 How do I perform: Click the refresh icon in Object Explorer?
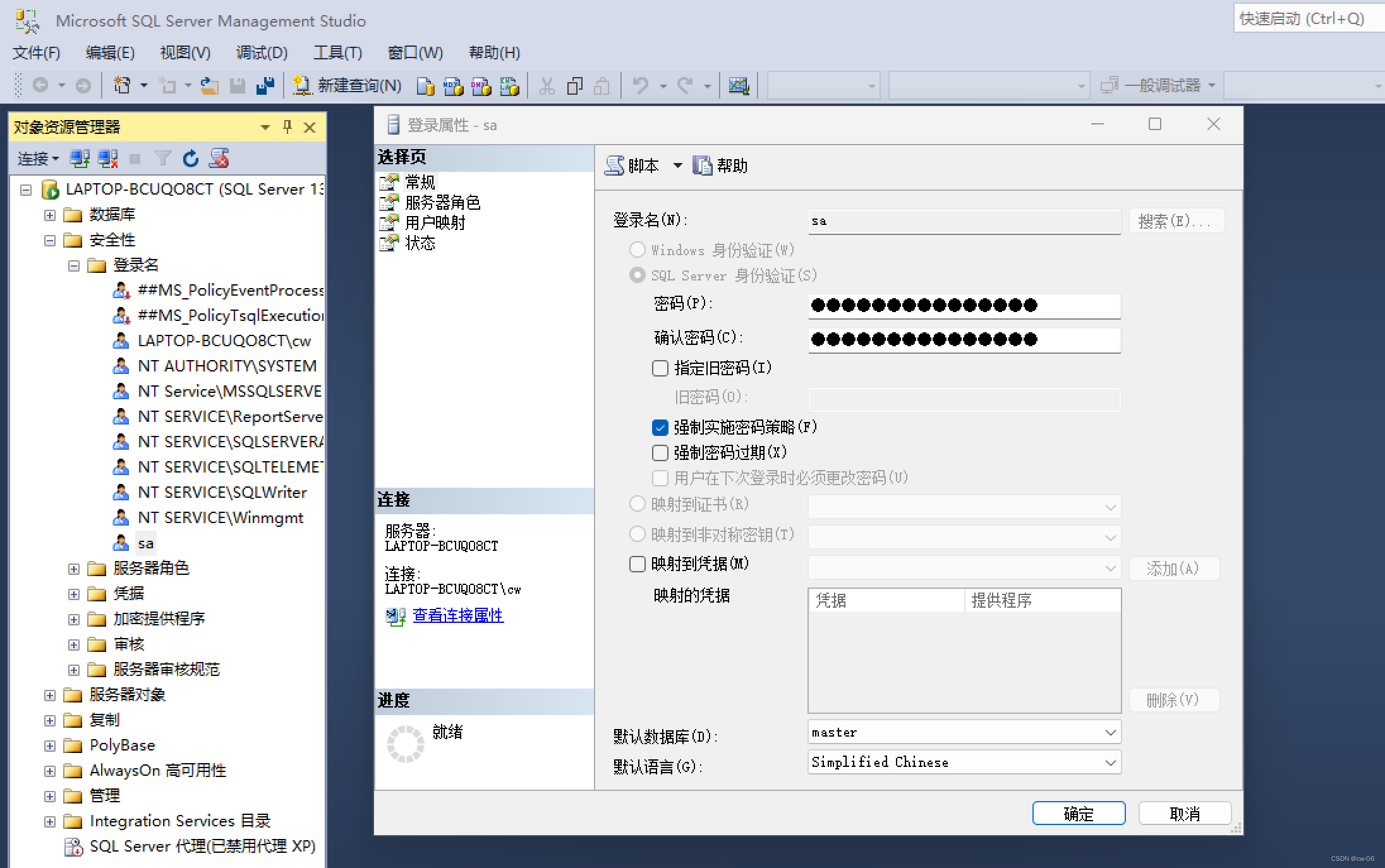tap(190, 159)
